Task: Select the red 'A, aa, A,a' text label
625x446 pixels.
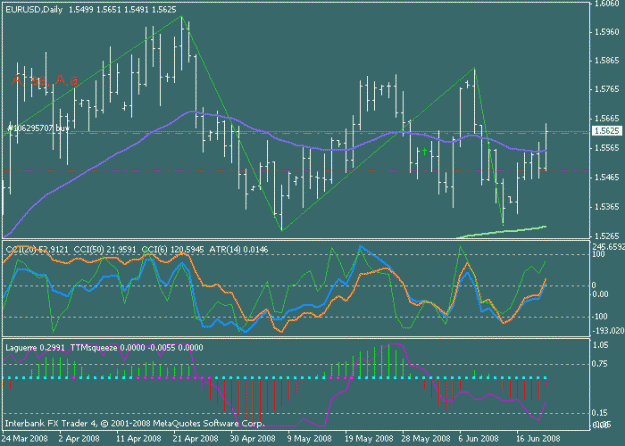Action: point(45,80)
